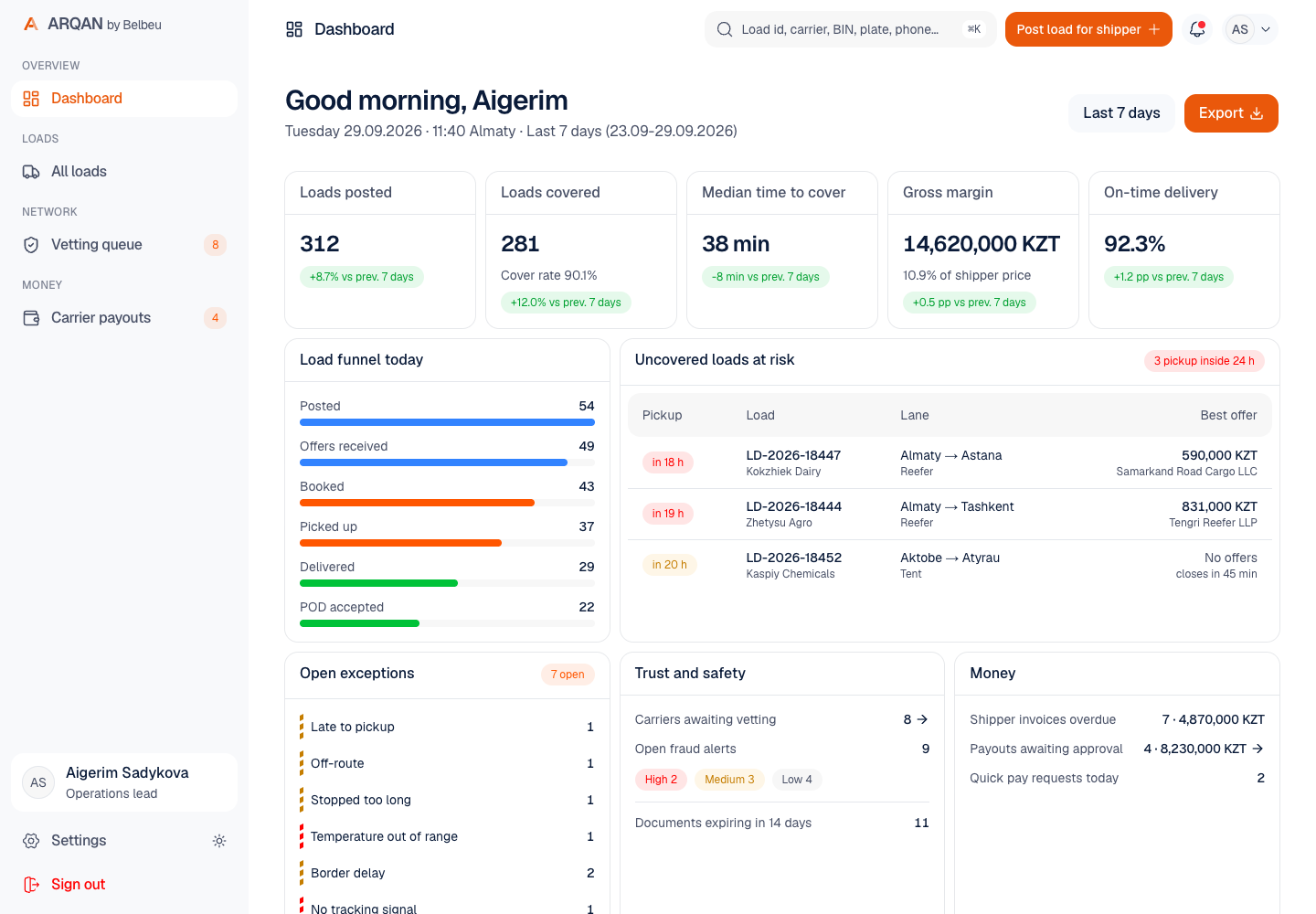This screenshot has height=914, width=1316.
Task: Go to All loads
Action: (x=124, y=172)
